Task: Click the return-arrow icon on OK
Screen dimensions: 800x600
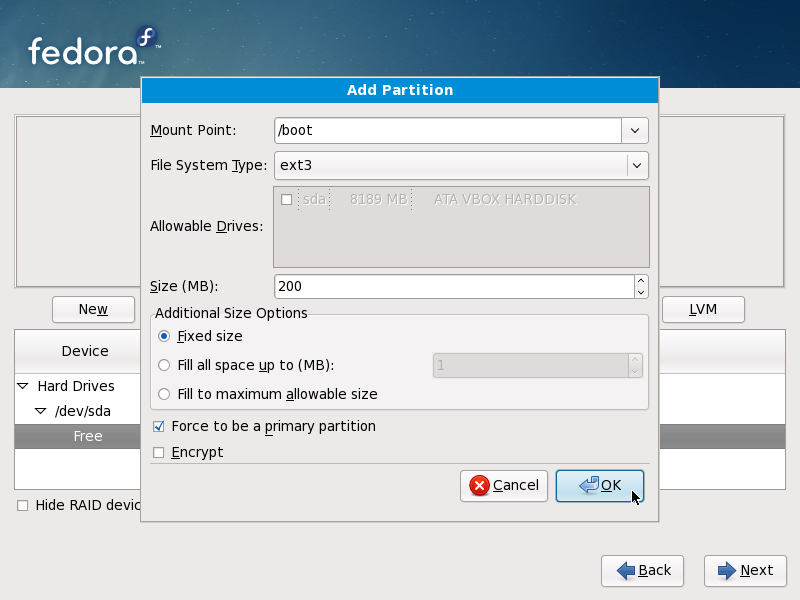Action: click(589, 484)
